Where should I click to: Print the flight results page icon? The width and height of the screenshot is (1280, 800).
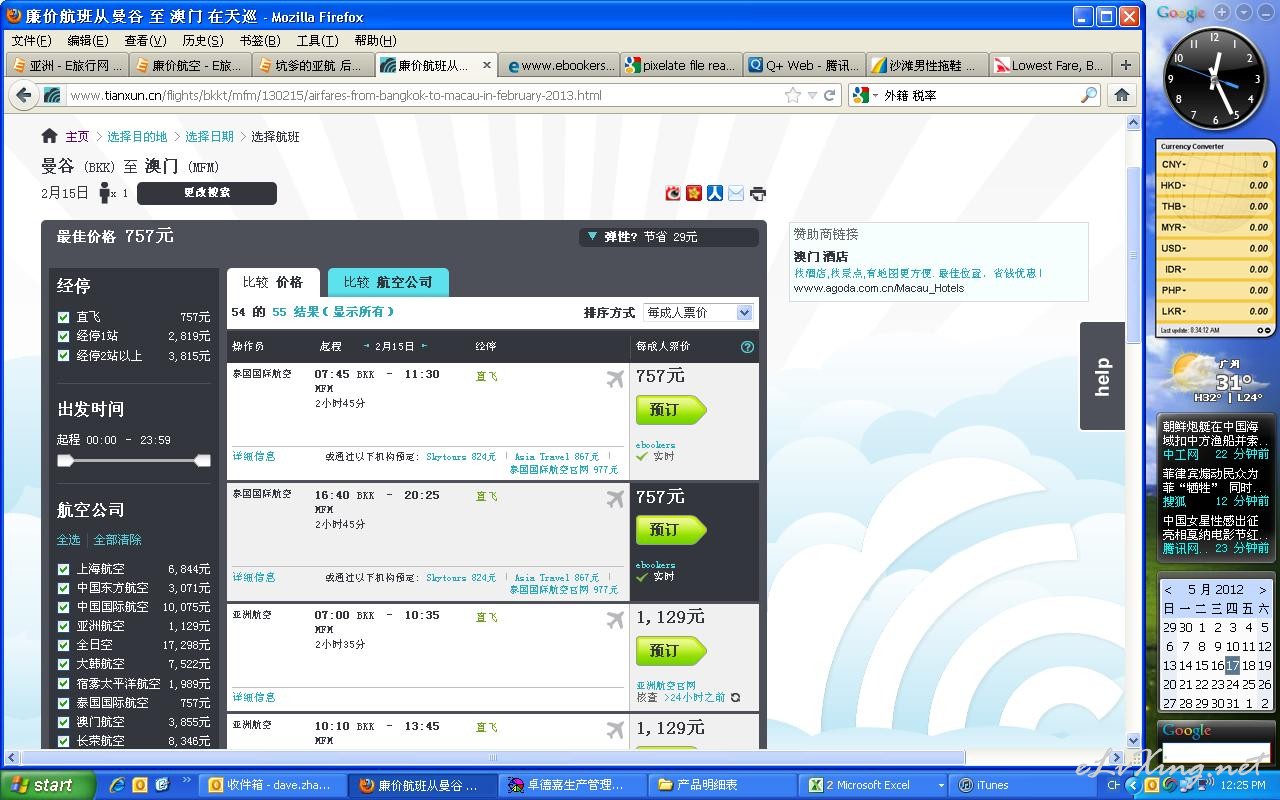pos(758,193)
